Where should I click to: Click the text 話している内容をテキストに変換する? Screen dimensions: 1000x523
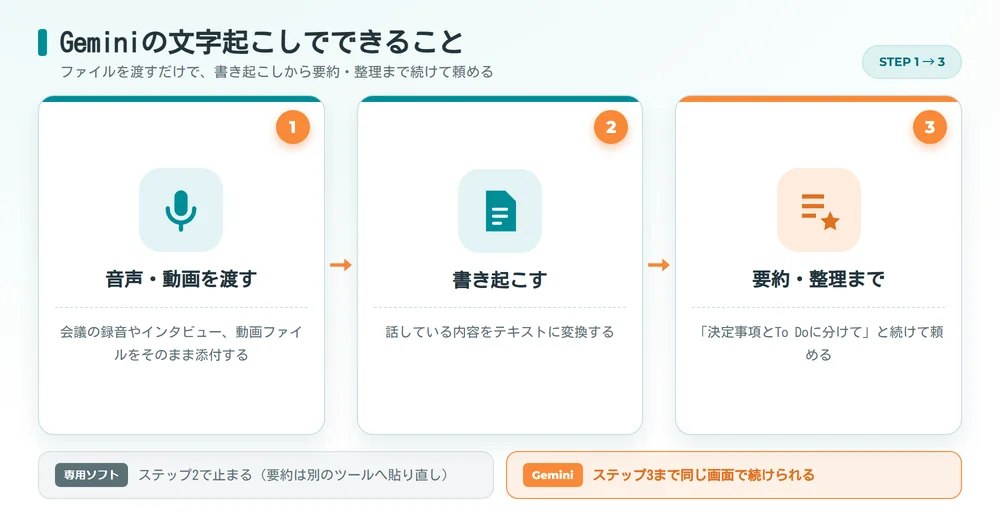click(x=500, y=332)
